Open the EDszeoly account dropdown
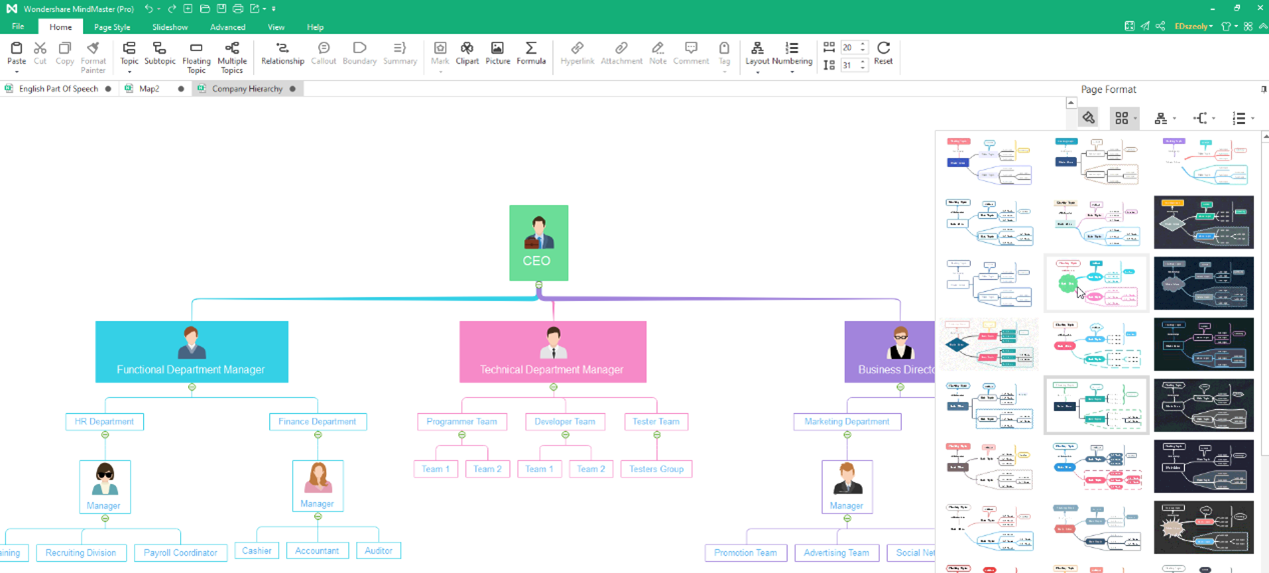Viewport: 1269px width, 573px height. click(x=1193, y=26)
